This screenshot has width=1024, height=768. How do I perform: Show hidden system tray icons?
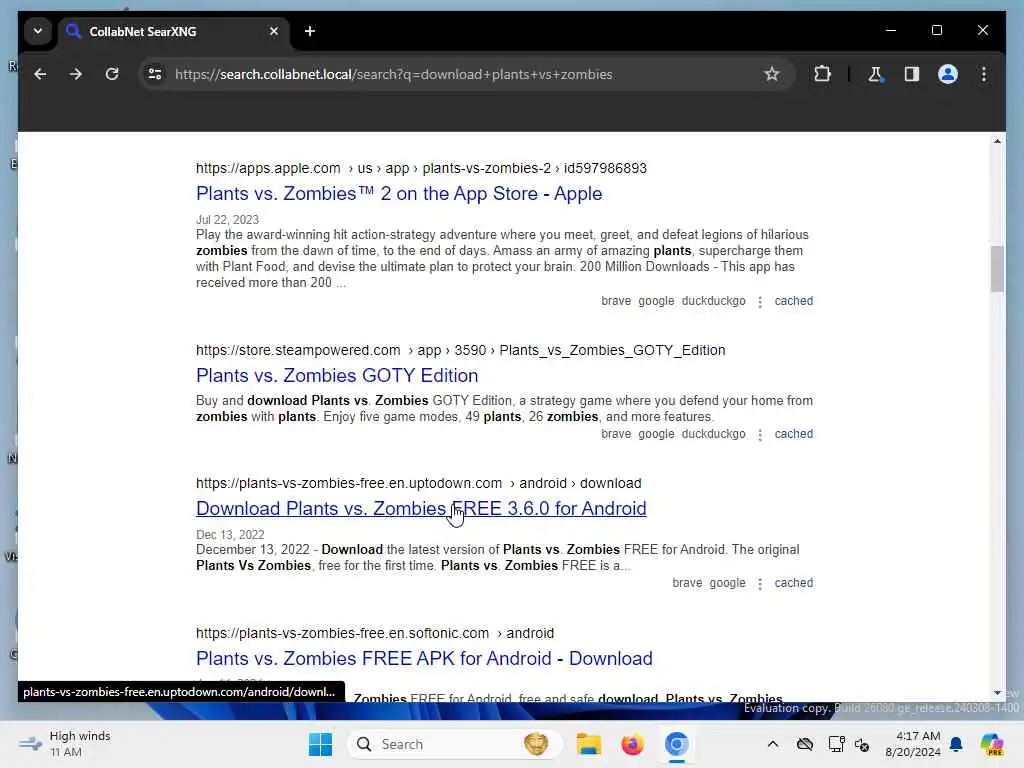click(773, 744)
